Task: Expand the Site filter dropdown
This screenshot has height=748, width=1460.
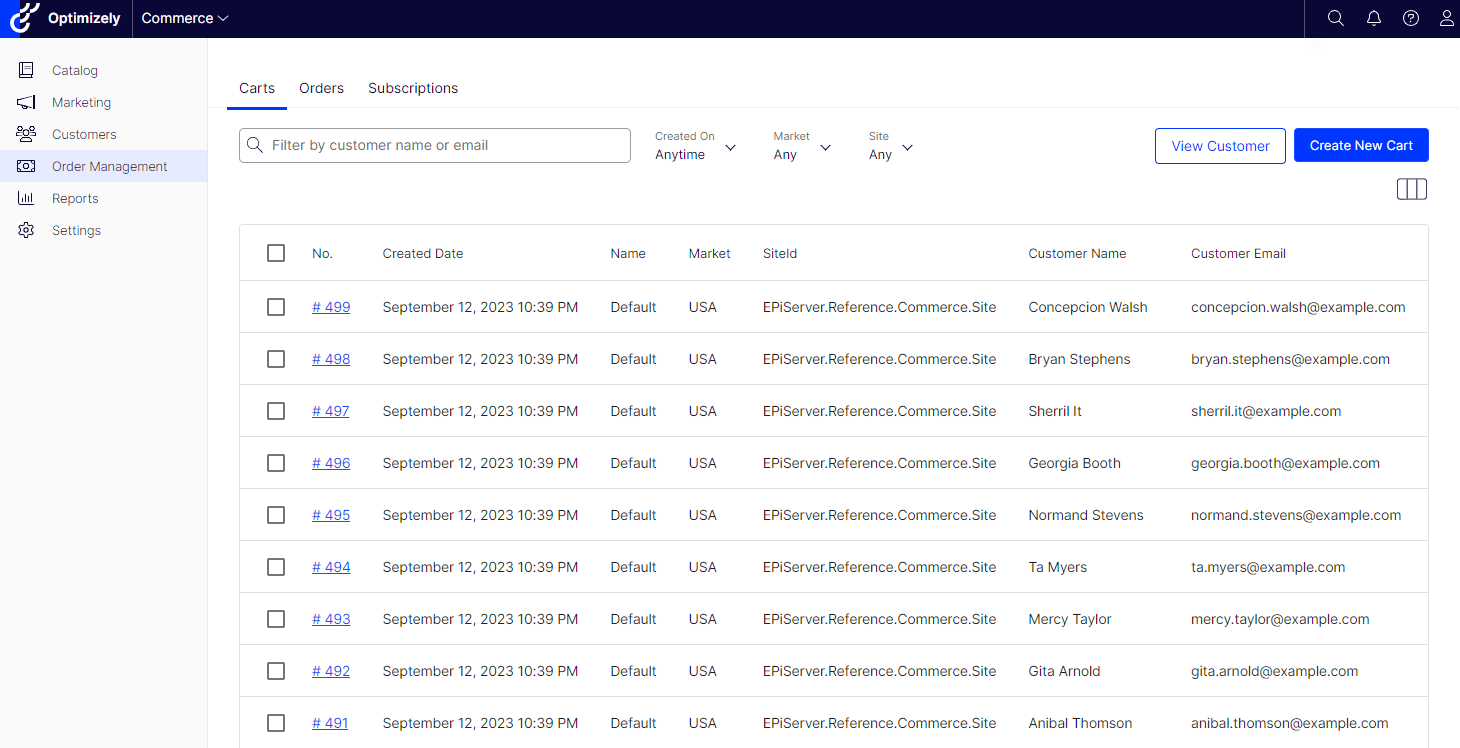Action: click(x=891, y=146)
